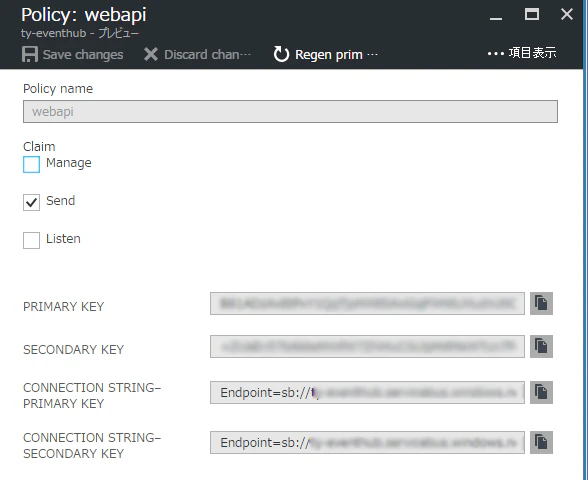
Task: Uncheck the Send claim checkbox
Action: click(32, 202)
